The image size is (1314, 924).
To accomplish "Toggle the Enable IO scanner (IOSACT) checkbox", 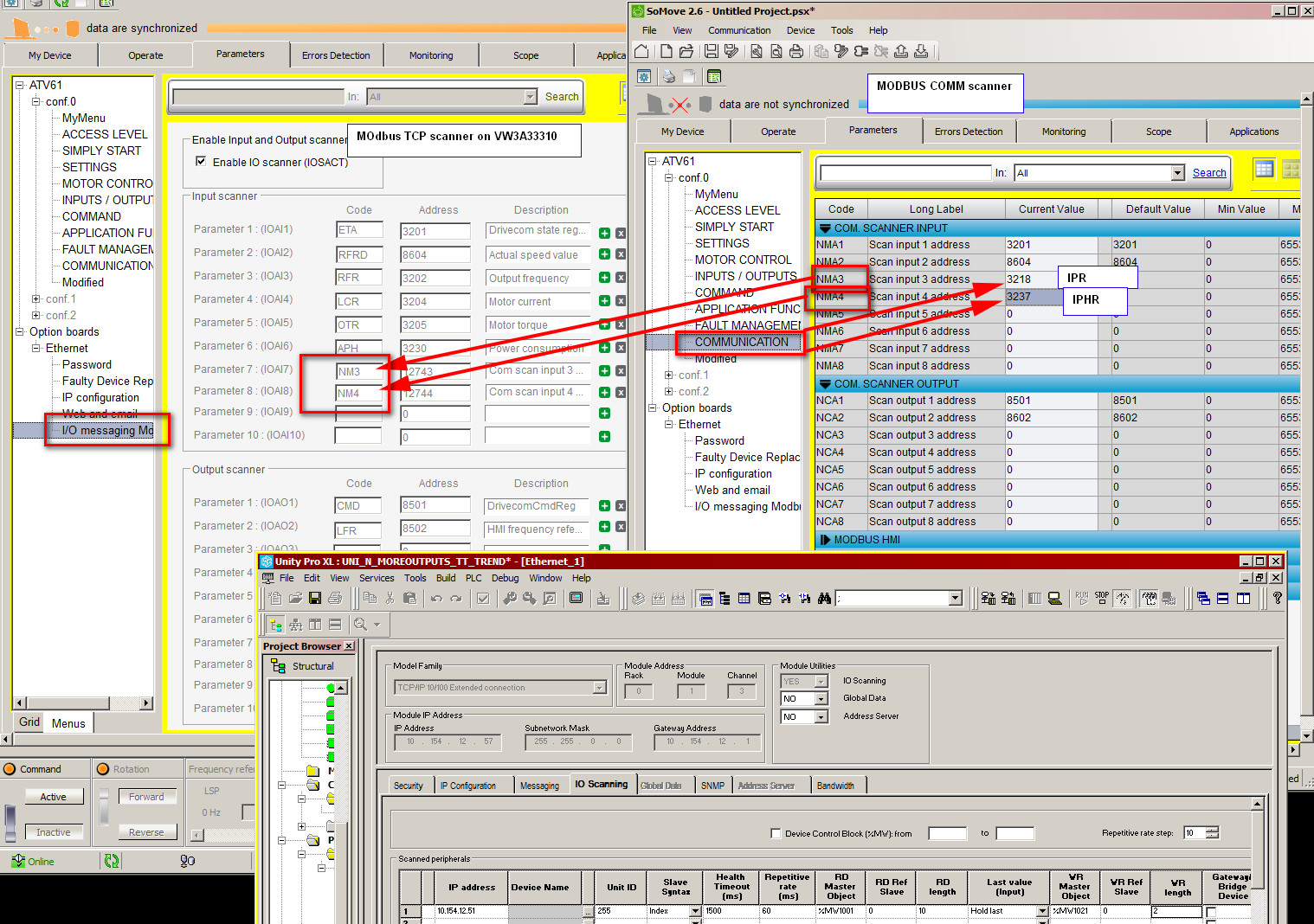I will pyautogui.click(x=201, y=161).
